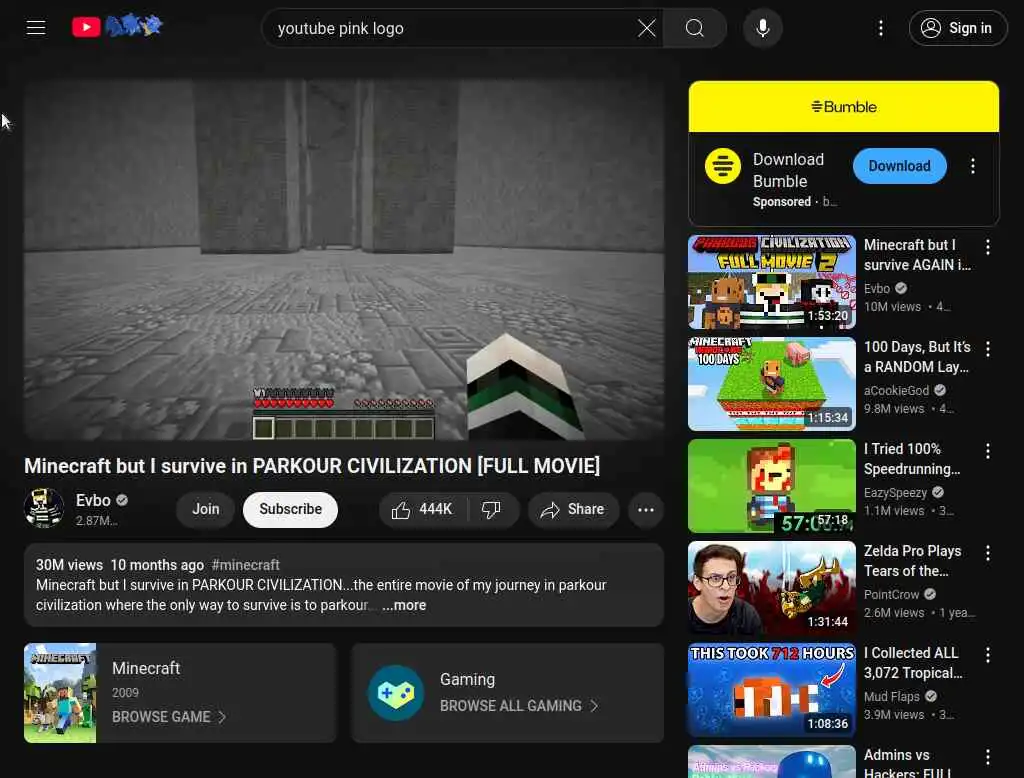
Task: Open options for Zelda Pro Plays video
Action: click(987, 553)
